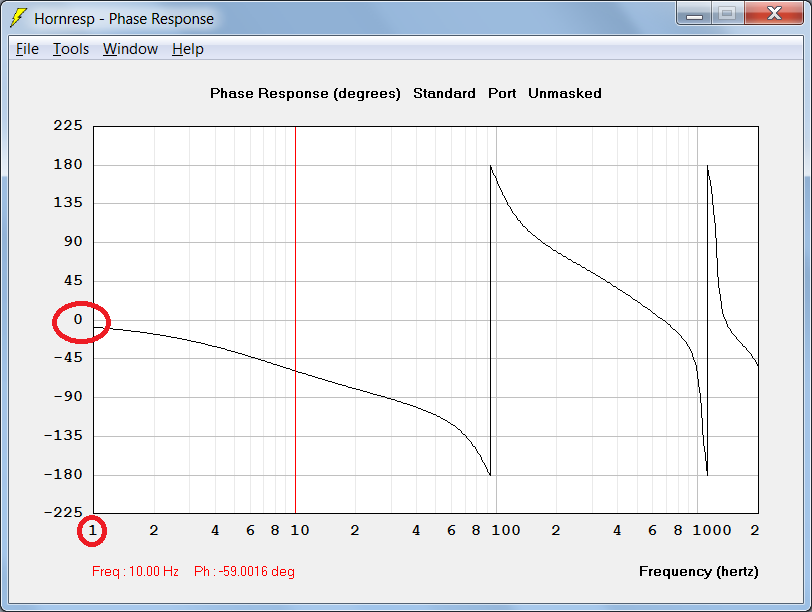Click the -90 value on phase axis
The image size is (812, 612).
(x=67, y=397)
